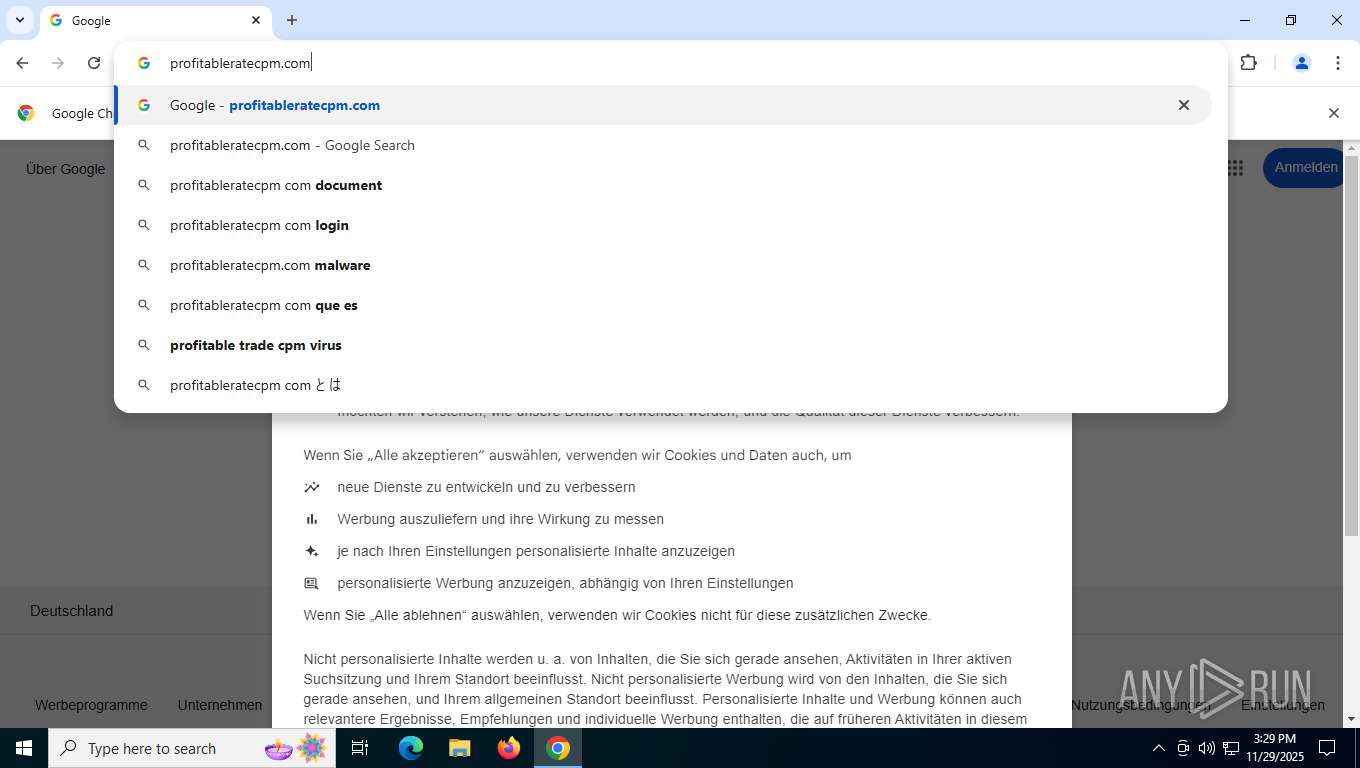Screen dimensions: 1360x768
Task: Open the Windows Start menu
Action: (23, 748)
